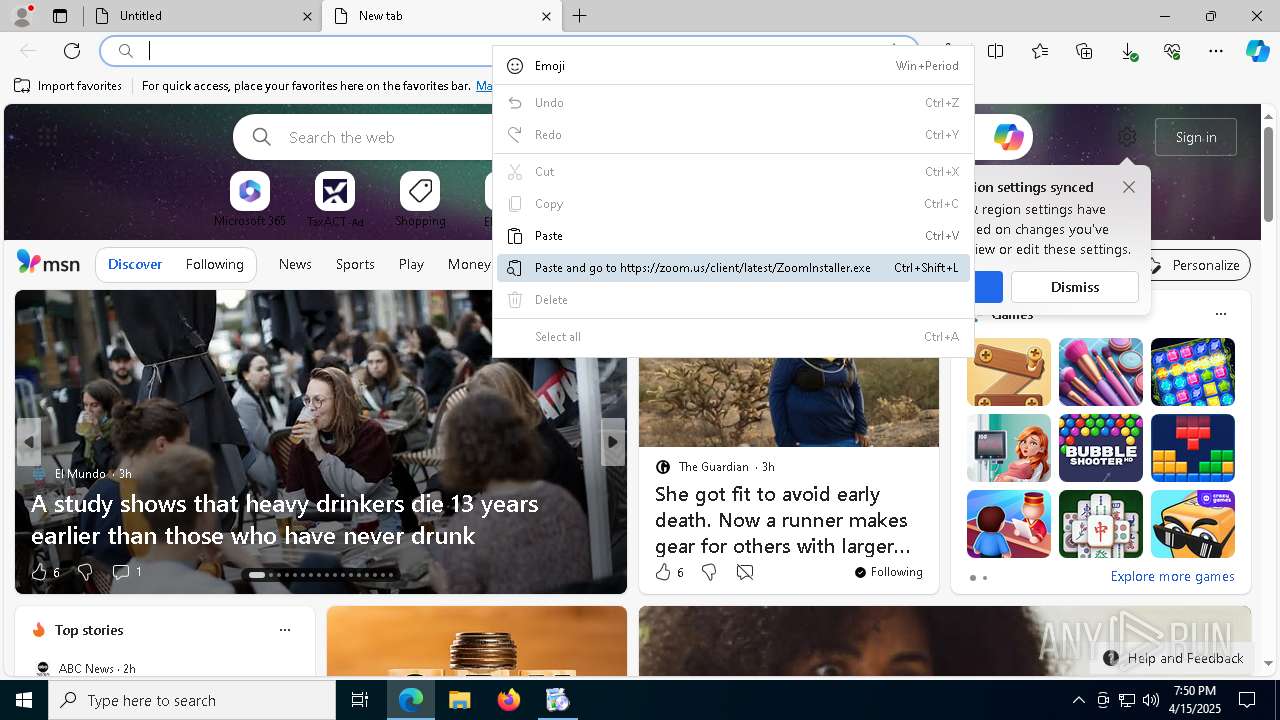The height and width of the screenshot is (720, 1280).
Task: Dismiss the region settings notification
Action: 1075,287
